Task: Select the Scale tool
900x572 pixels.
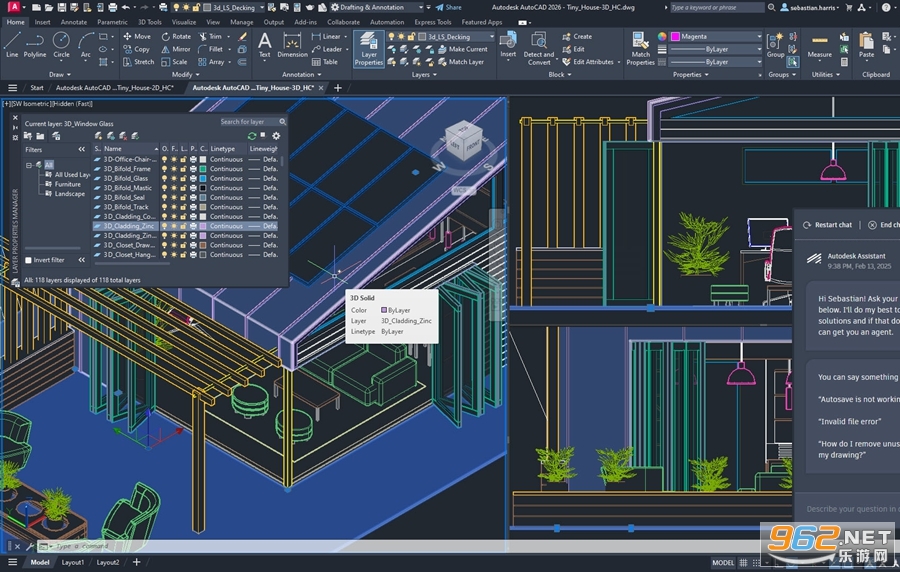Action: coord(174,62)
